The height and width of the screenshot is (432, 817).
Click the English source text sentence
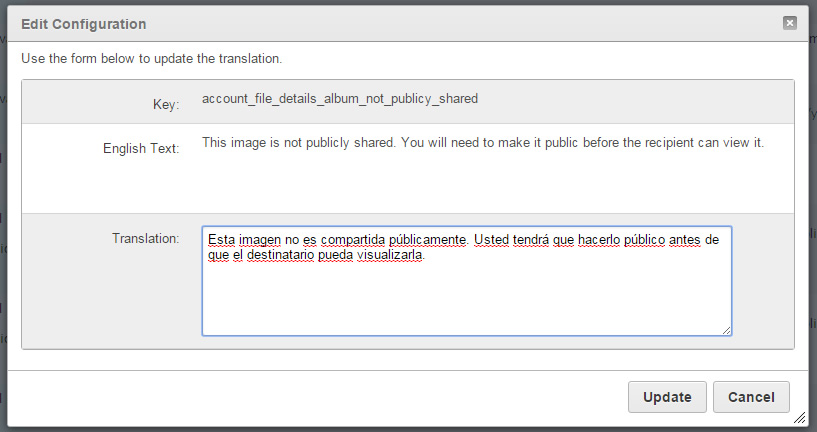(x=483, y=143)
